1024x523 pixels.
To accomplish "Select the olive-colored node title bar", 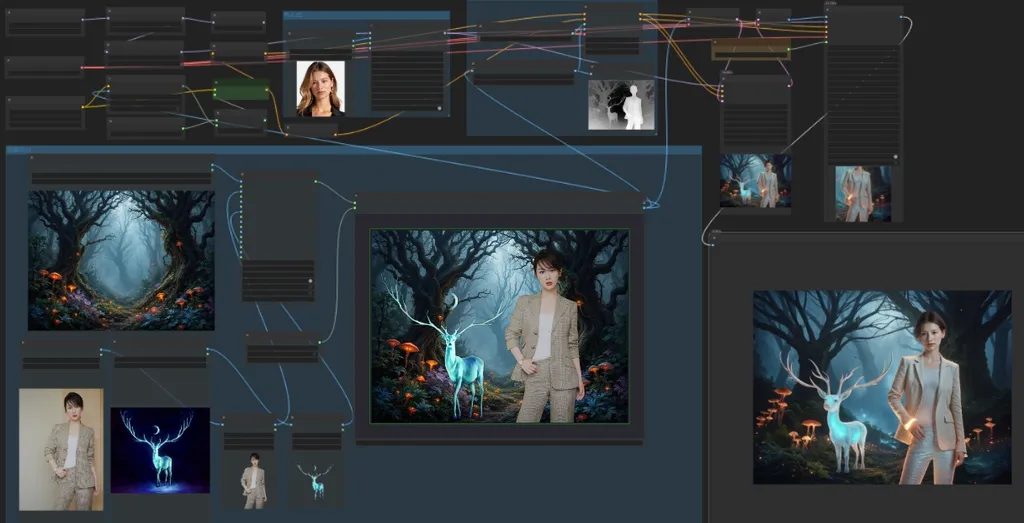I will (750, 42).
